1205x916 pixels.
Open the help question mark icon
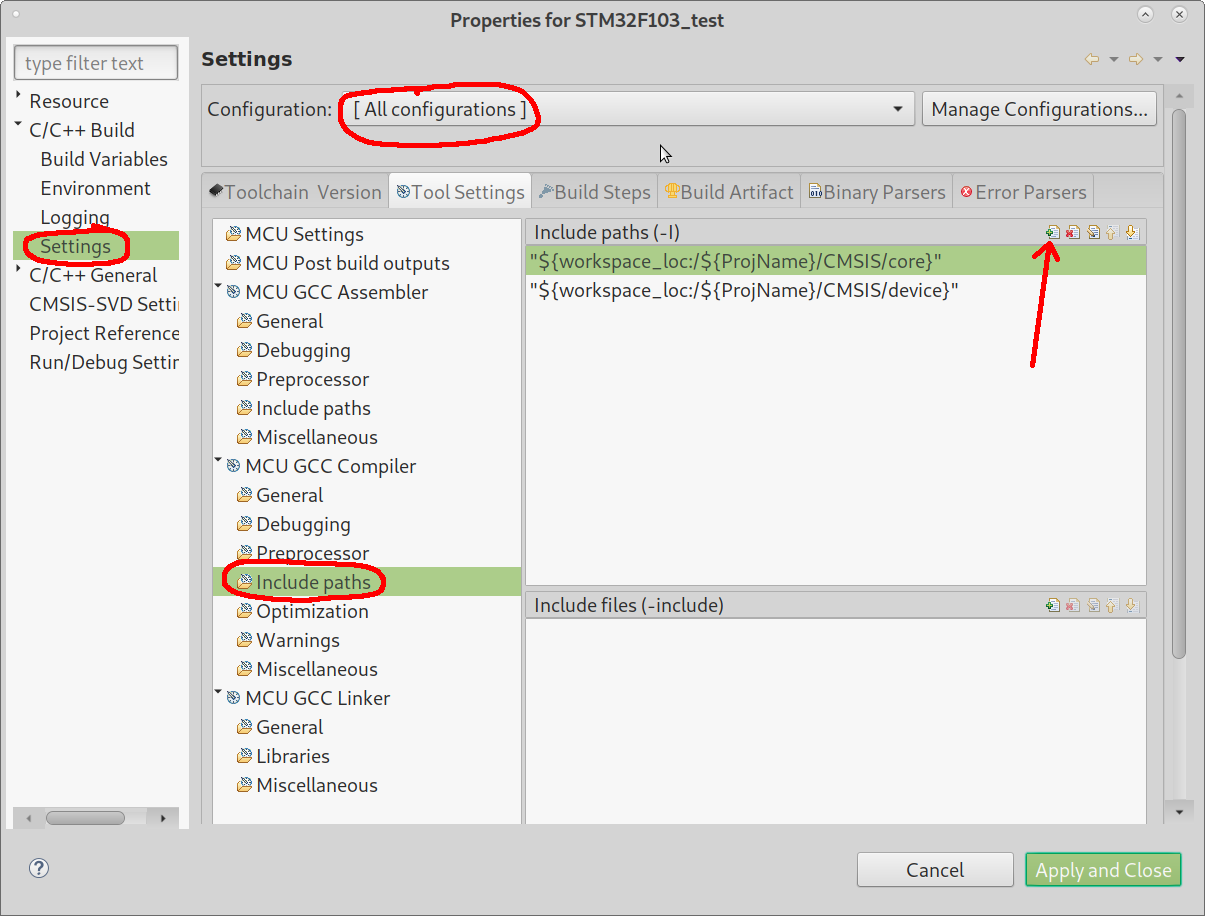(39, 868)
